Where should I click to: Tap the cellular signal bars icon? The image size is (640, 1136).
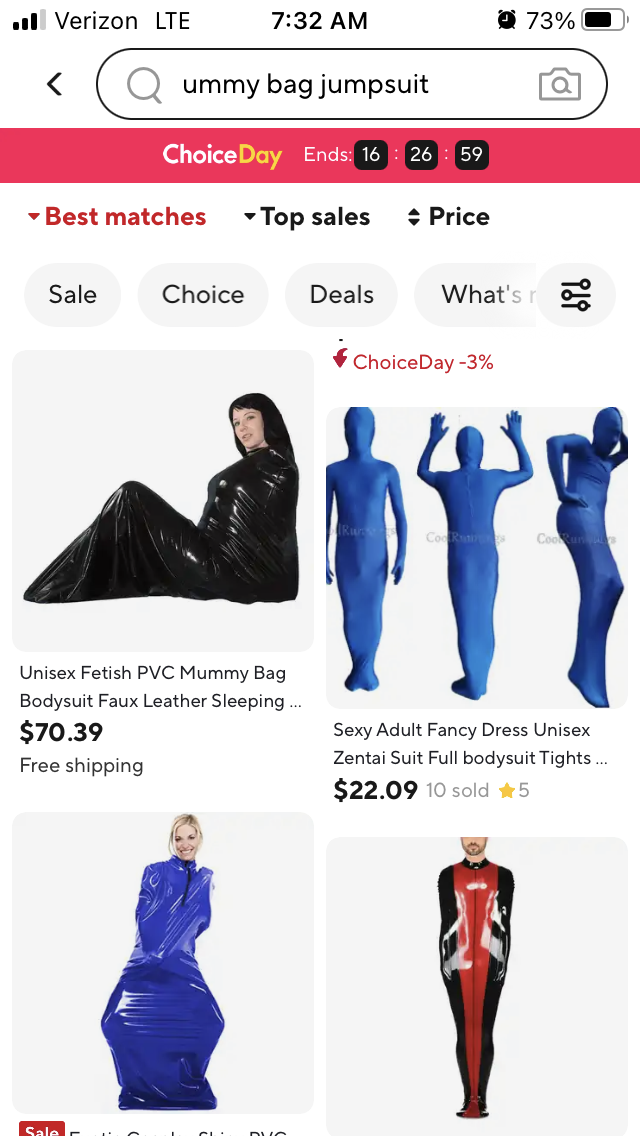30,20
